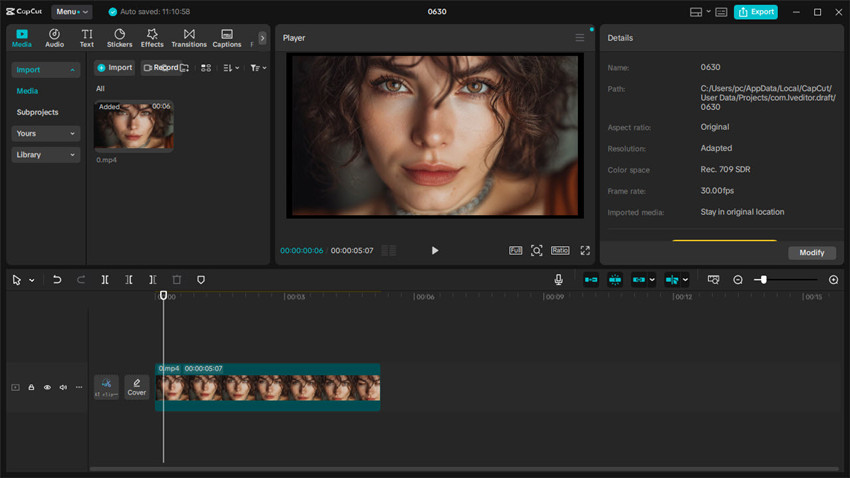The image size is (850, 478).
Task: Toggle main track magnet
Action: tap(591, 280)
